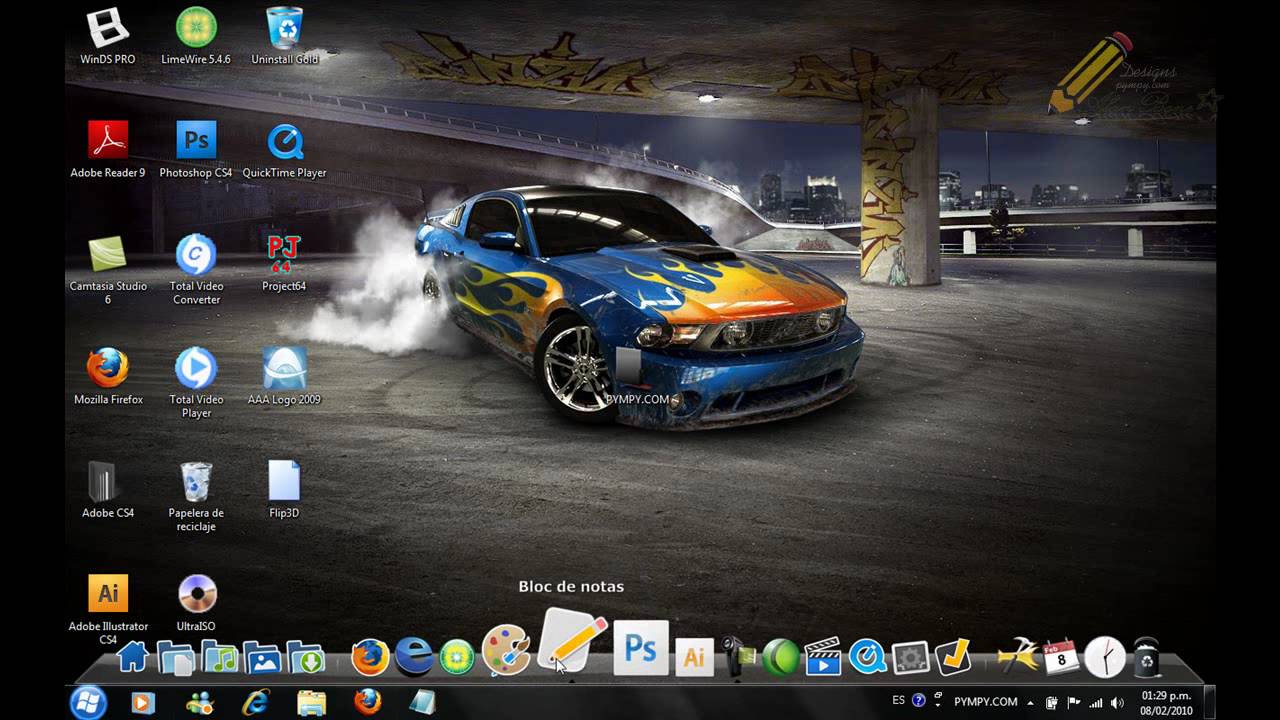
Task: Open the WinDS PRO desktop shortcut
Action: pos(108,36)
